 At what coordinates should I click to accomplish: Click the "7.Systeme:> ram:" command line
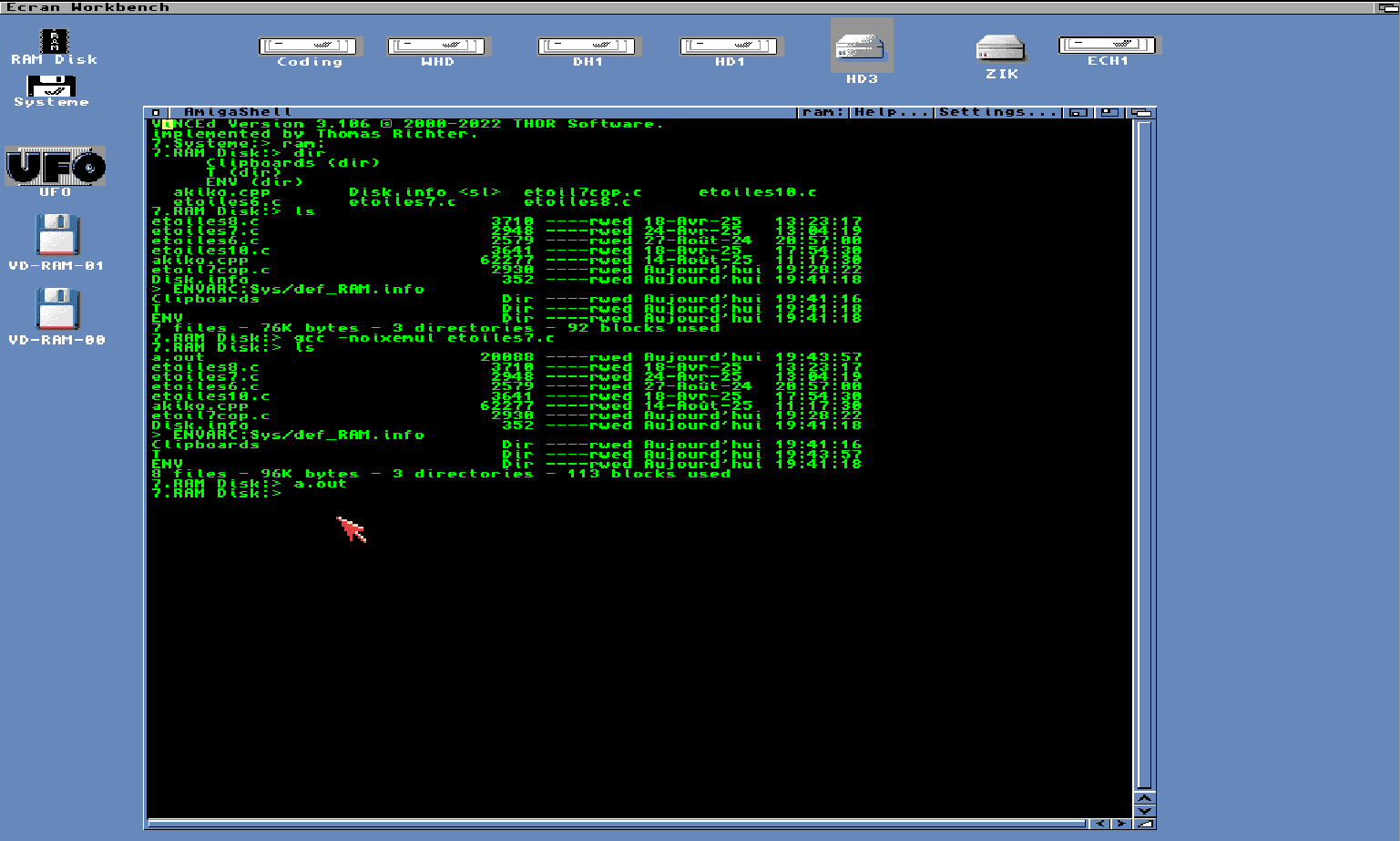(239, 144)
